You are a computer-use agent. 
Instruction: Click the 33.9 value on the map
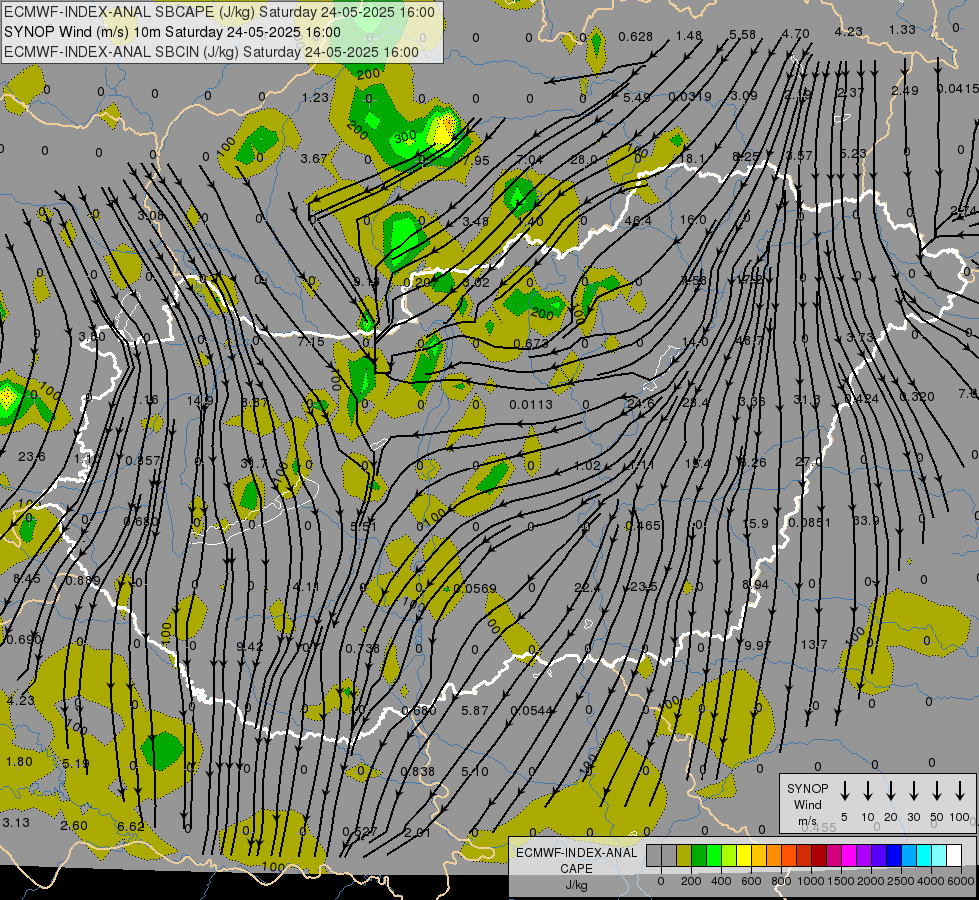[x=866, y=520]
